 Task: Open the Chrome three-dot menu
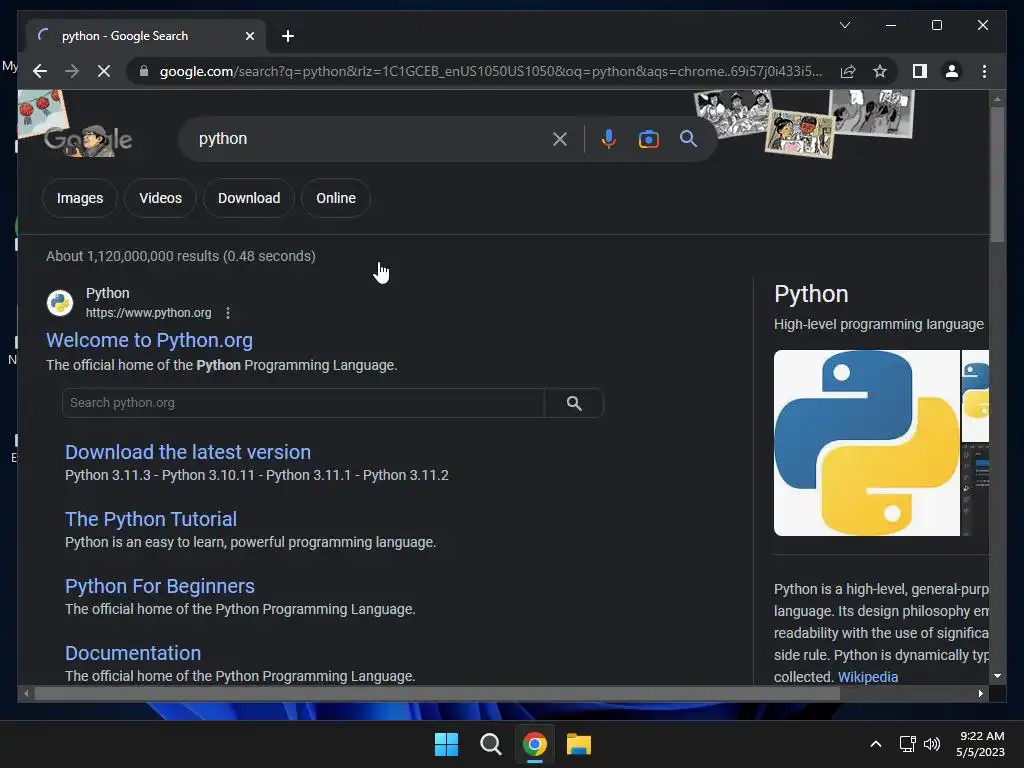[x=984, y=71]
